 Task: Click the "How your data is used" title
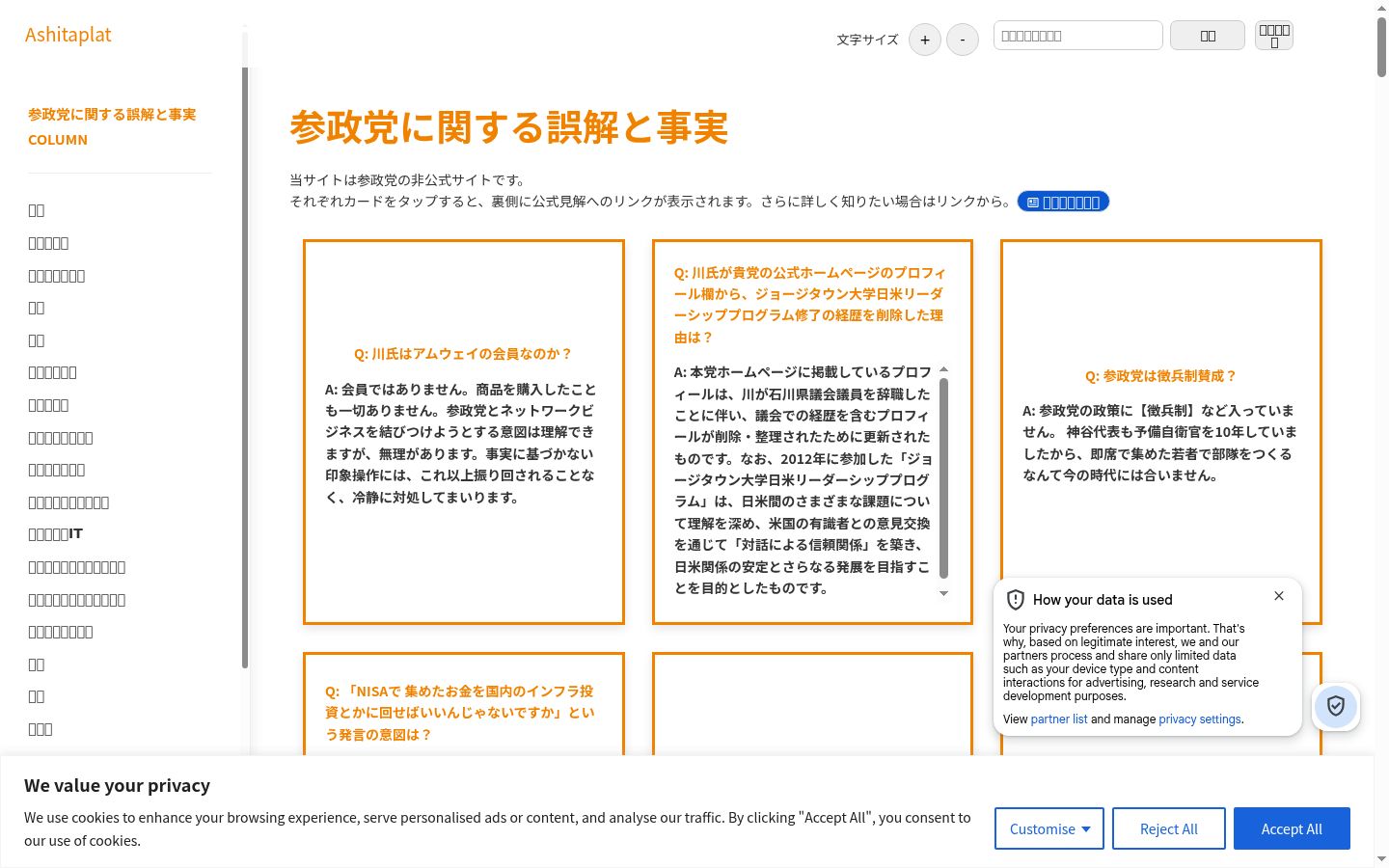[x=1103, y=600]
